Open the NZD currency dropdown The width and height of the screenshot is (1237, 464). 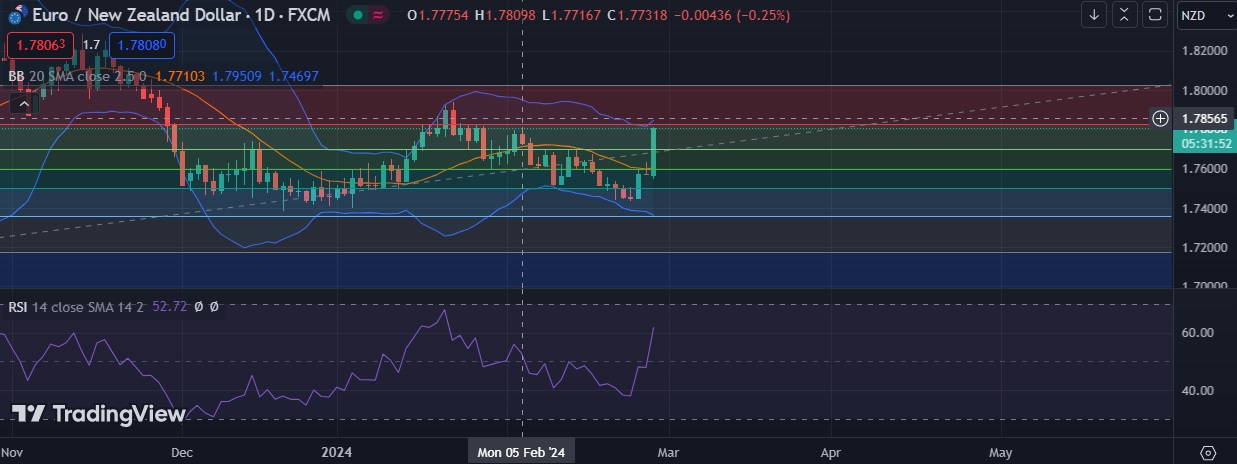tap(1206, 15)
